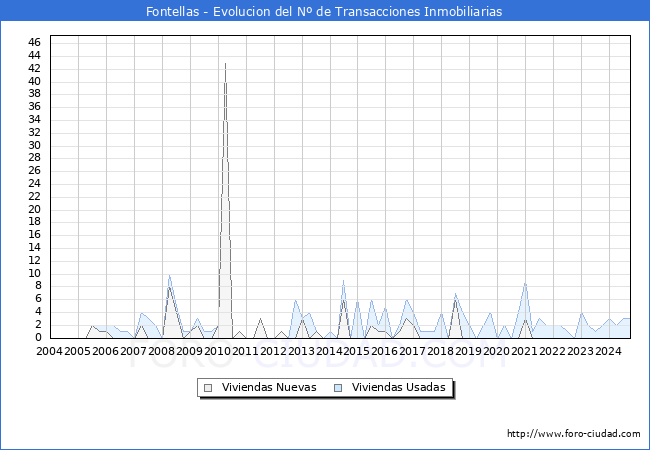Click the Viviendas Nuevas legend color box
The image size is (650, 450).
point(208,388)
